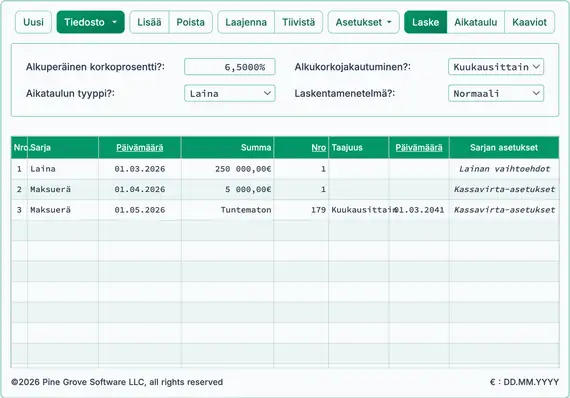
Task: Click the € : DD.MM.YYYY format indicator
Action: coord(524,382)
